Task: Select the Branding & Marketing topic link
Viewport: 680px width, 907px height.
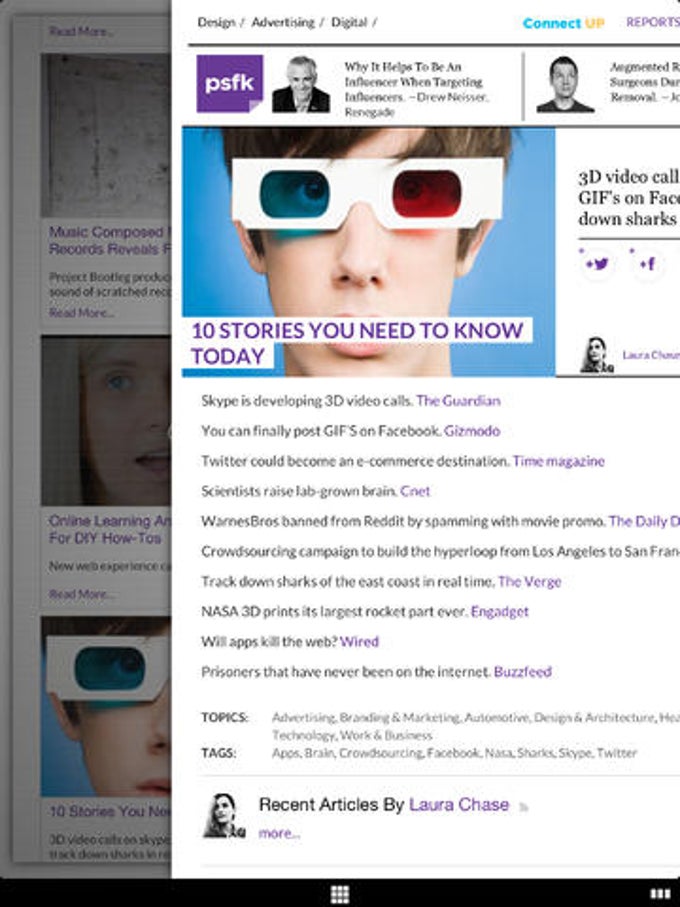Action: pos(400,718)
